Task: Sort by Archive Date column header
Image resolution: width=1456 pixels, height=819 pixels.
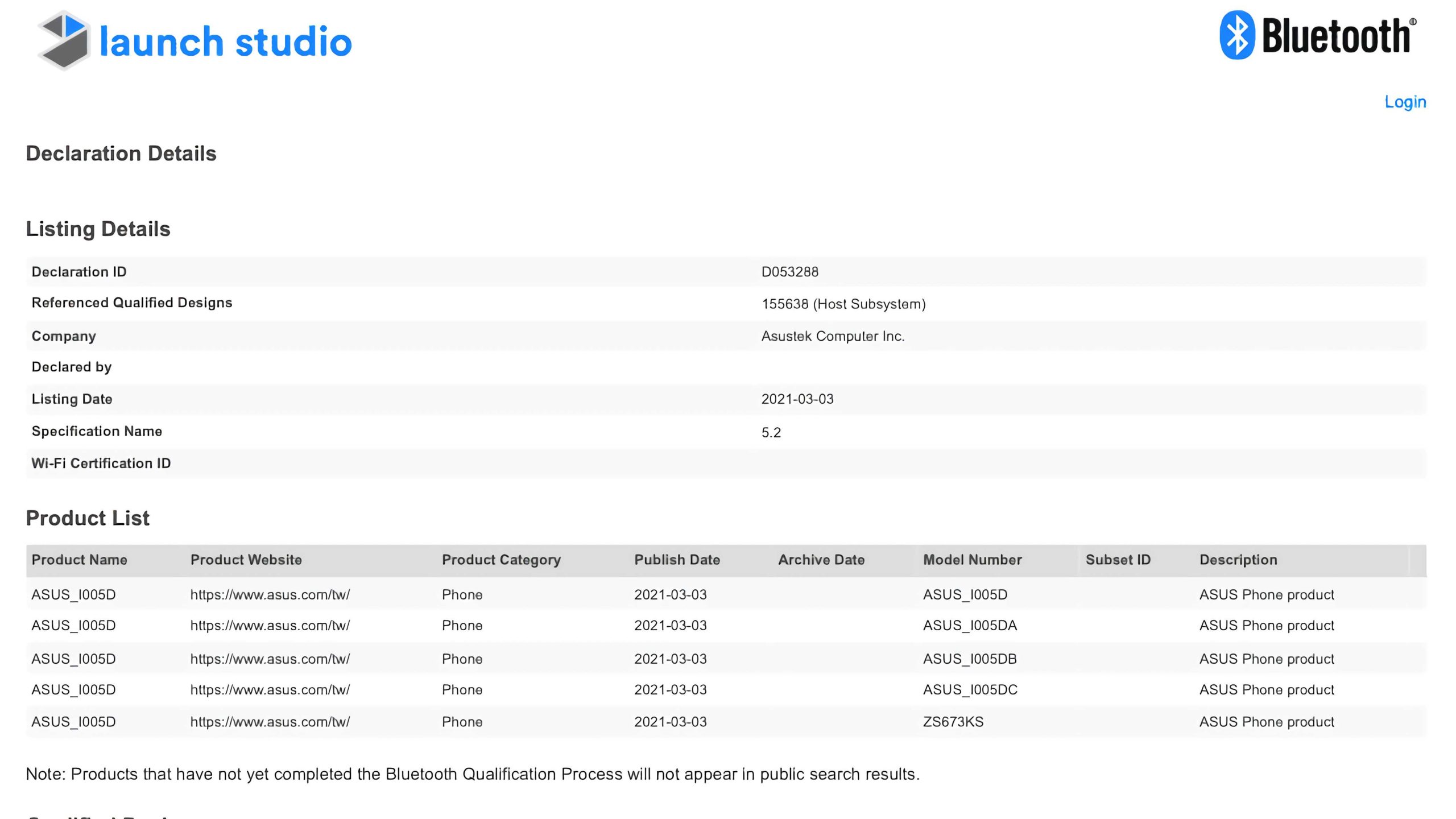Action: 821,560
